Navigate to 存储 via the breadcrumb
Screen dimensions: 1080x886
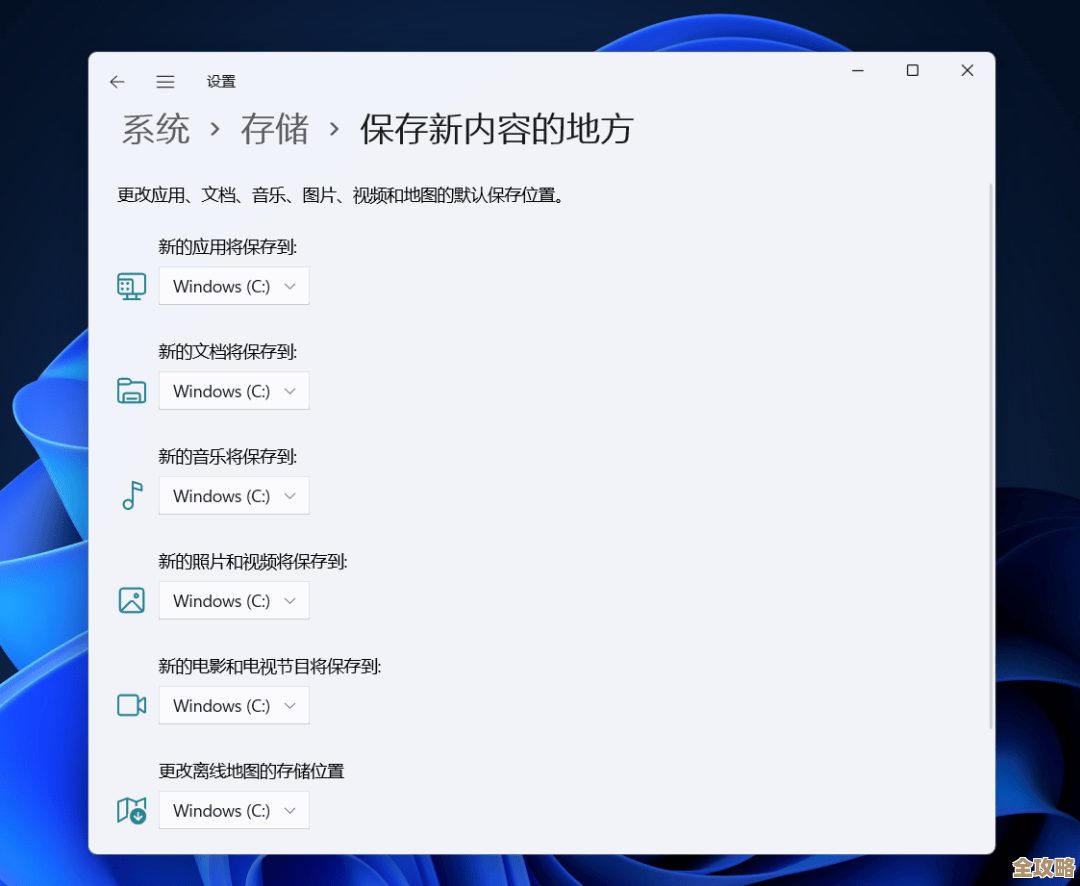(x=274, y=130)
